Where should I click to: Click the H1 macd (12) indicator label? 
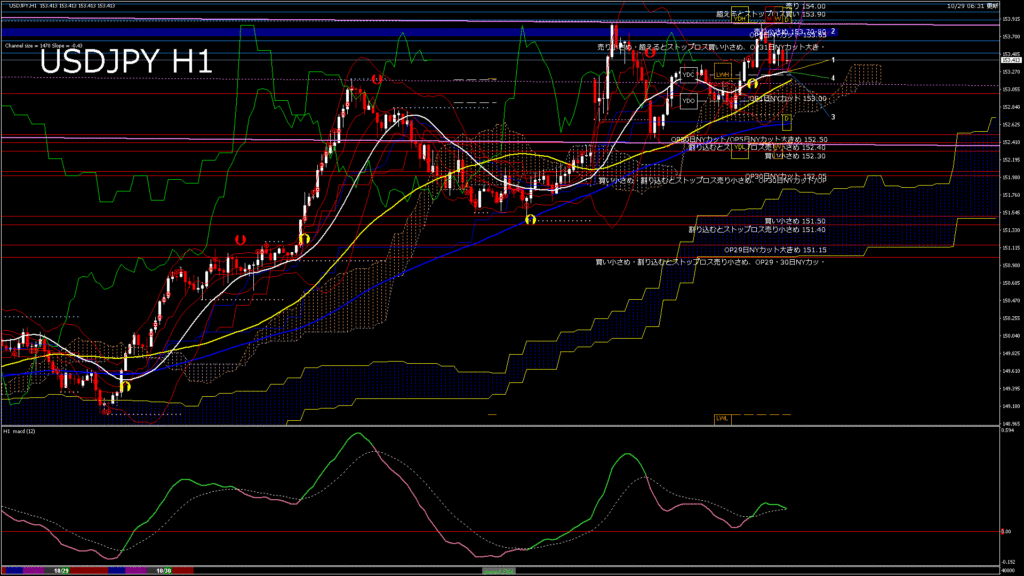(20, 431)
